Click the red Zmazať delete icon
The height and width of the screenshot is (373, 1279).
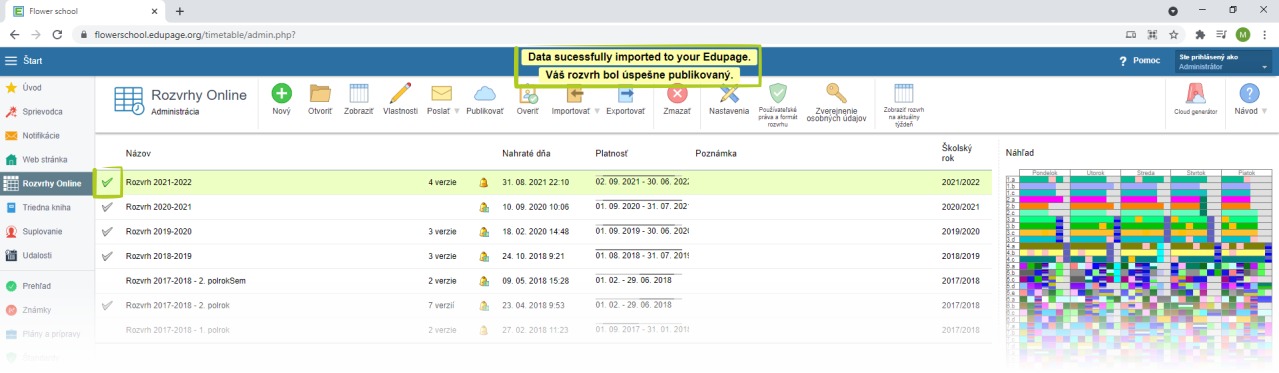pos(677,94)
